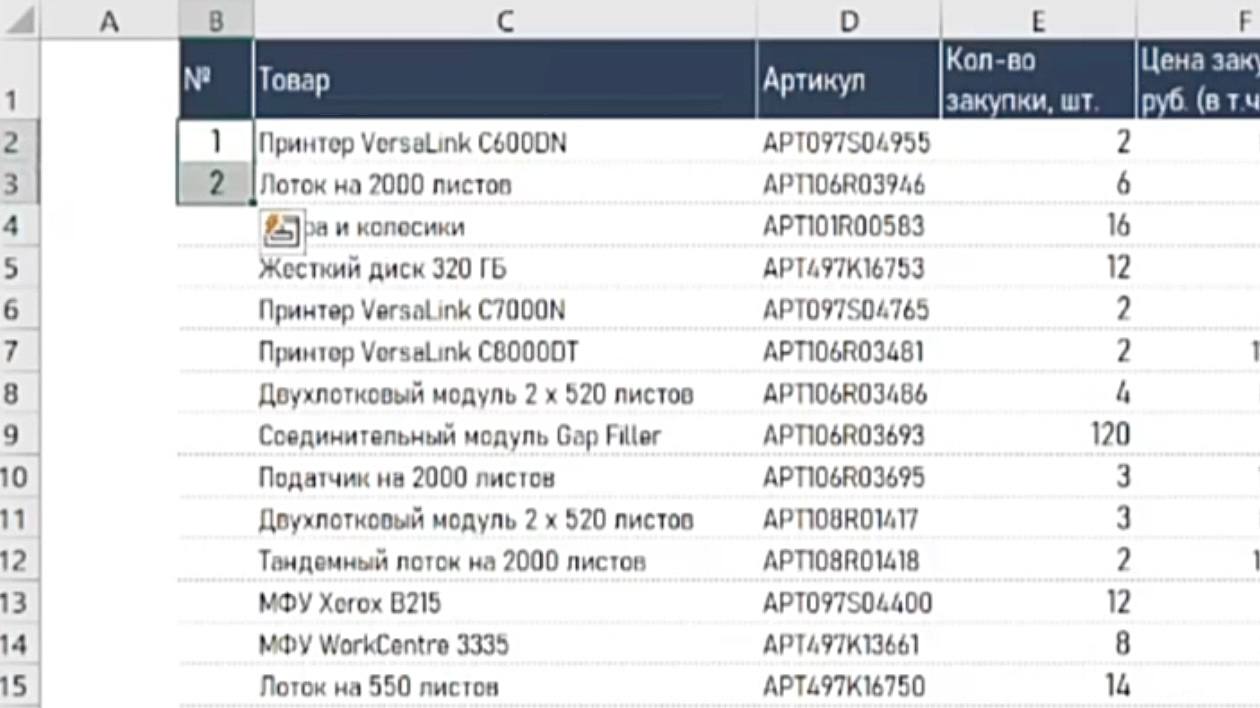
Task: Select cell Тандемный лоток на 2000 листов
Action: (505, 561)
